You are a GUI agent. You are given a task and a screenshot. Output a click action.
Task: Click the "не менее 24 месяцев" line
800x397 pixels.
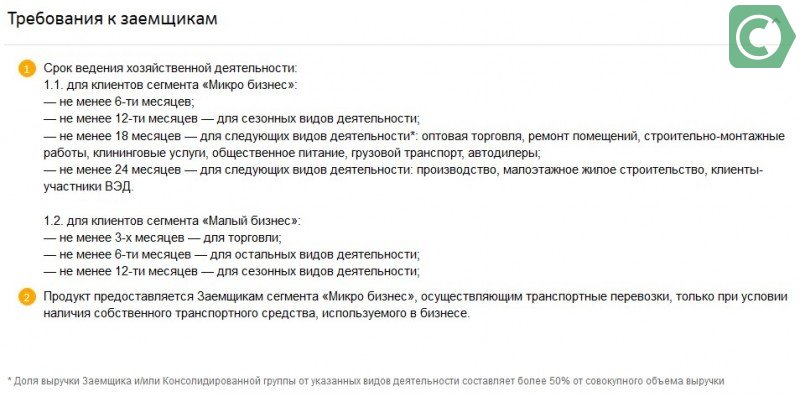click(x=403, y=170)
